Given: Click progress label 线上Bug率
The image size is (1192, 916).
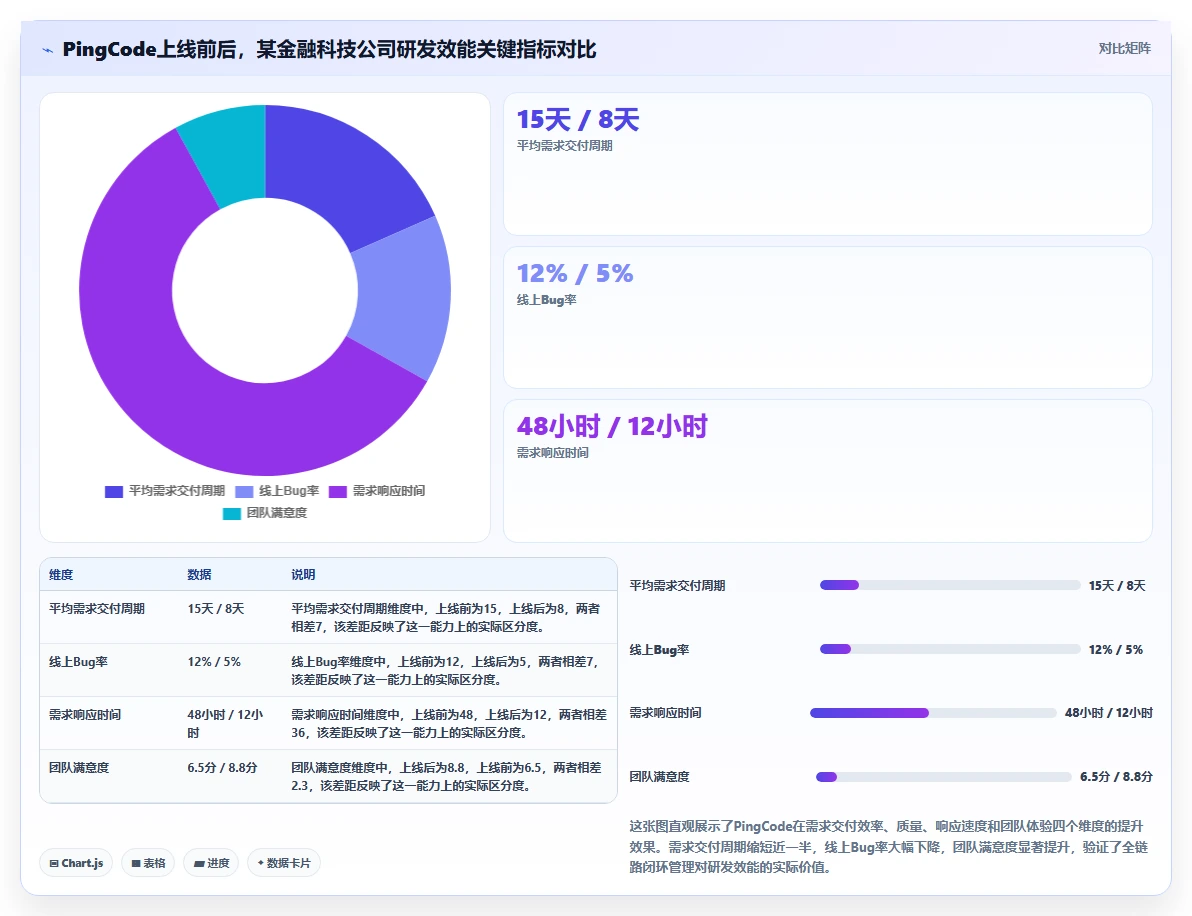Looking at the screenshot, I should (659, 650).
